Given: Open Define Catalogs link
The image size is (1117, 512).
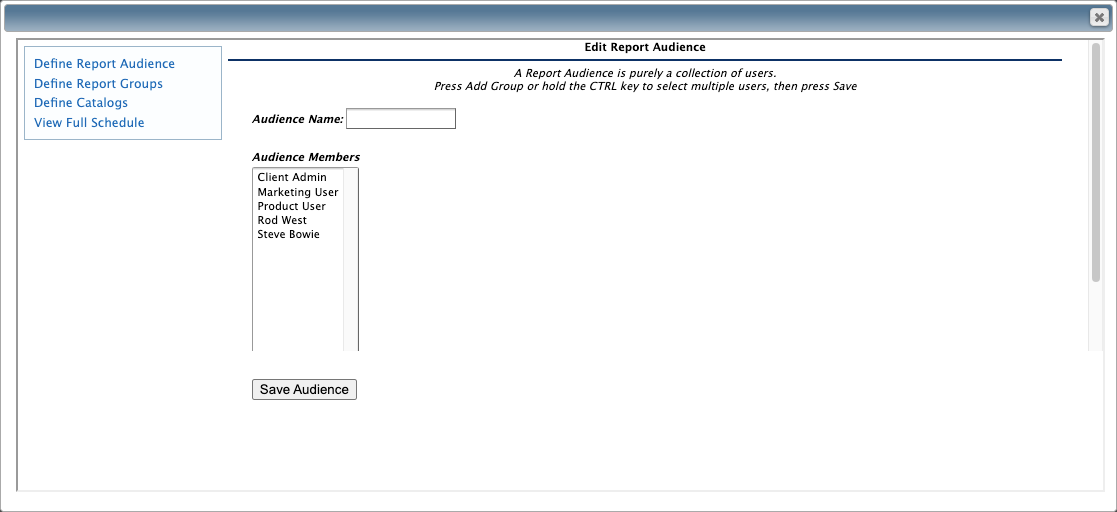Looking at the screenshot, I should coord(80,103).
